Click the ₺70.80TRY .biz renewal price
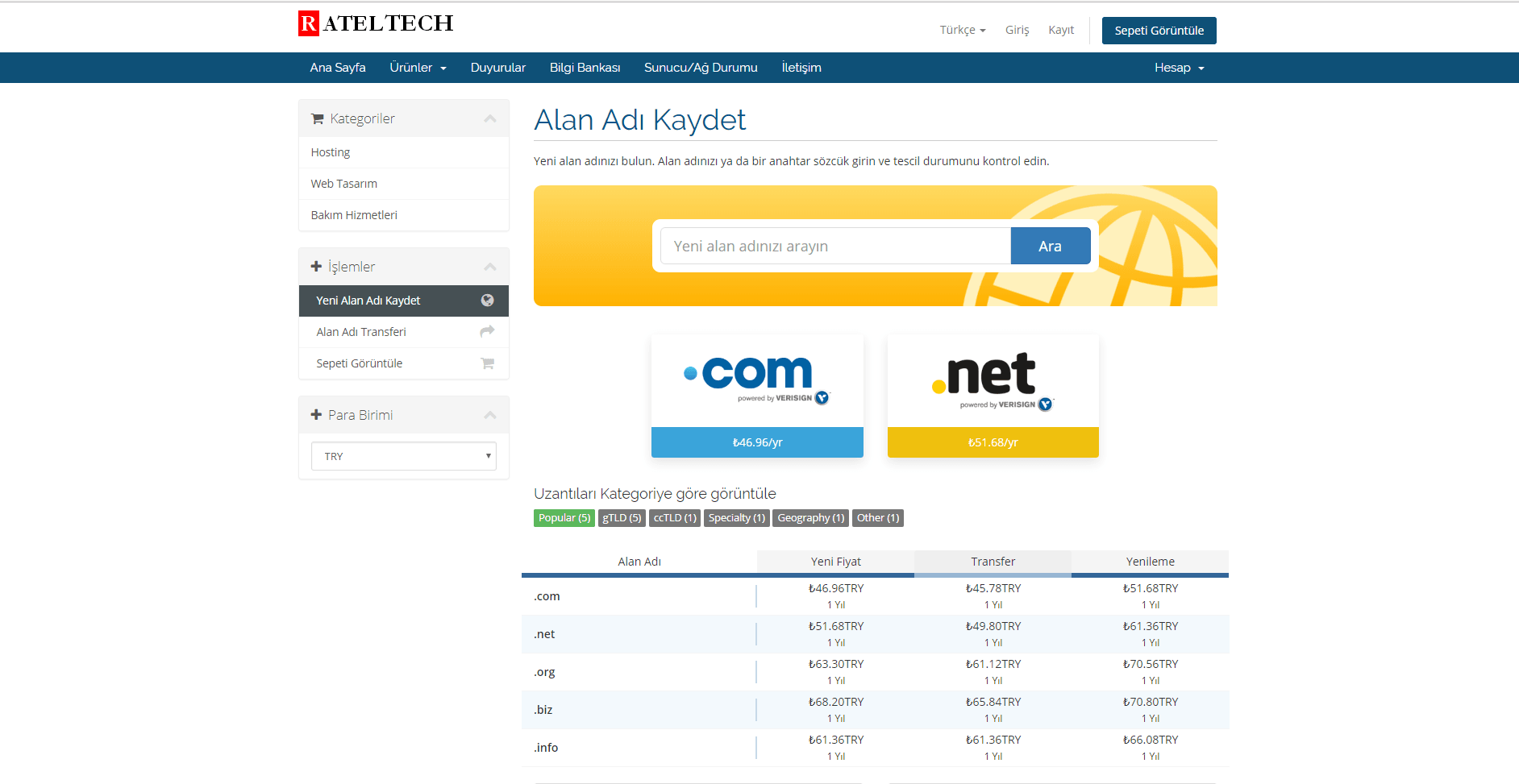 (1151, 702)
